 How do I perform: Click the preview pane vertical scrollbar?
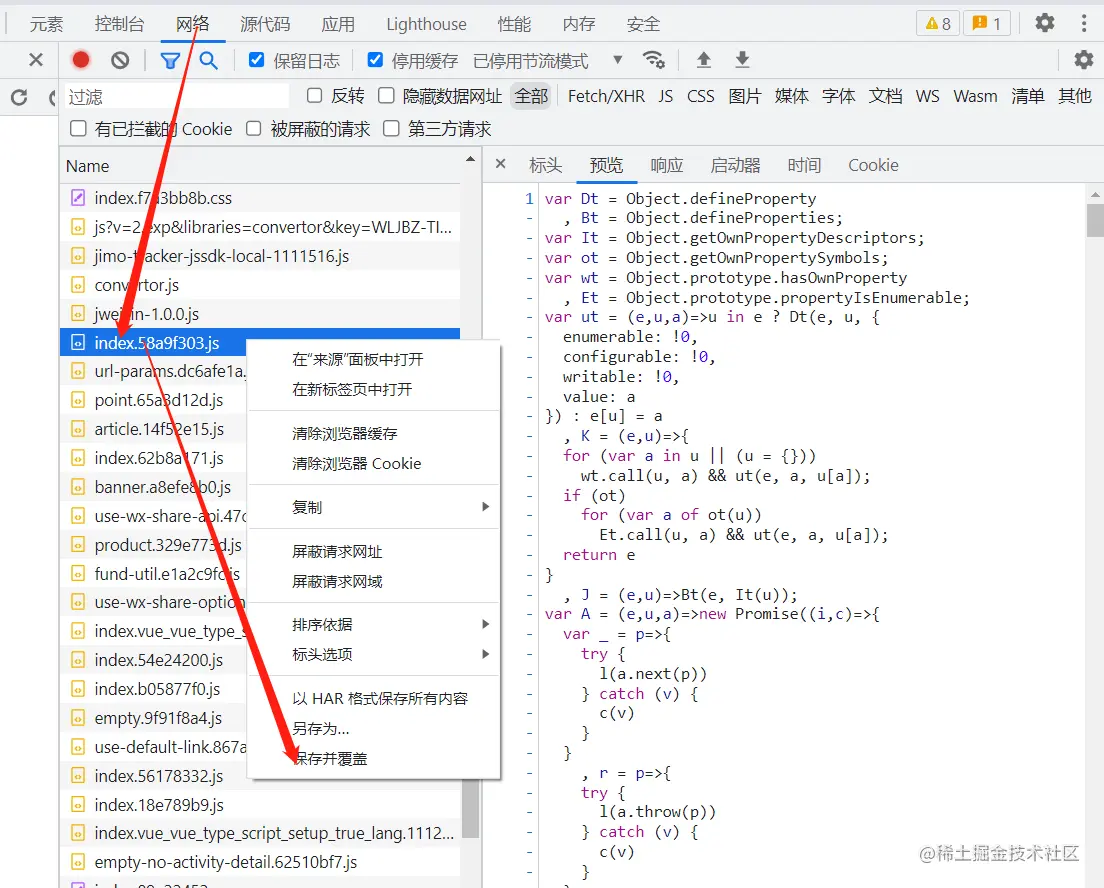[1095, 220]
